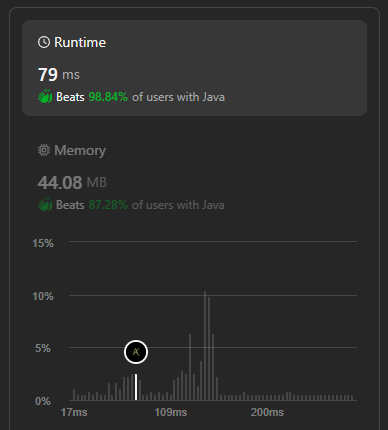Image resolution: width=388 pixels, height=430 pixels.
Task: Click the 200ms axis label
Action: click(267, 412)
